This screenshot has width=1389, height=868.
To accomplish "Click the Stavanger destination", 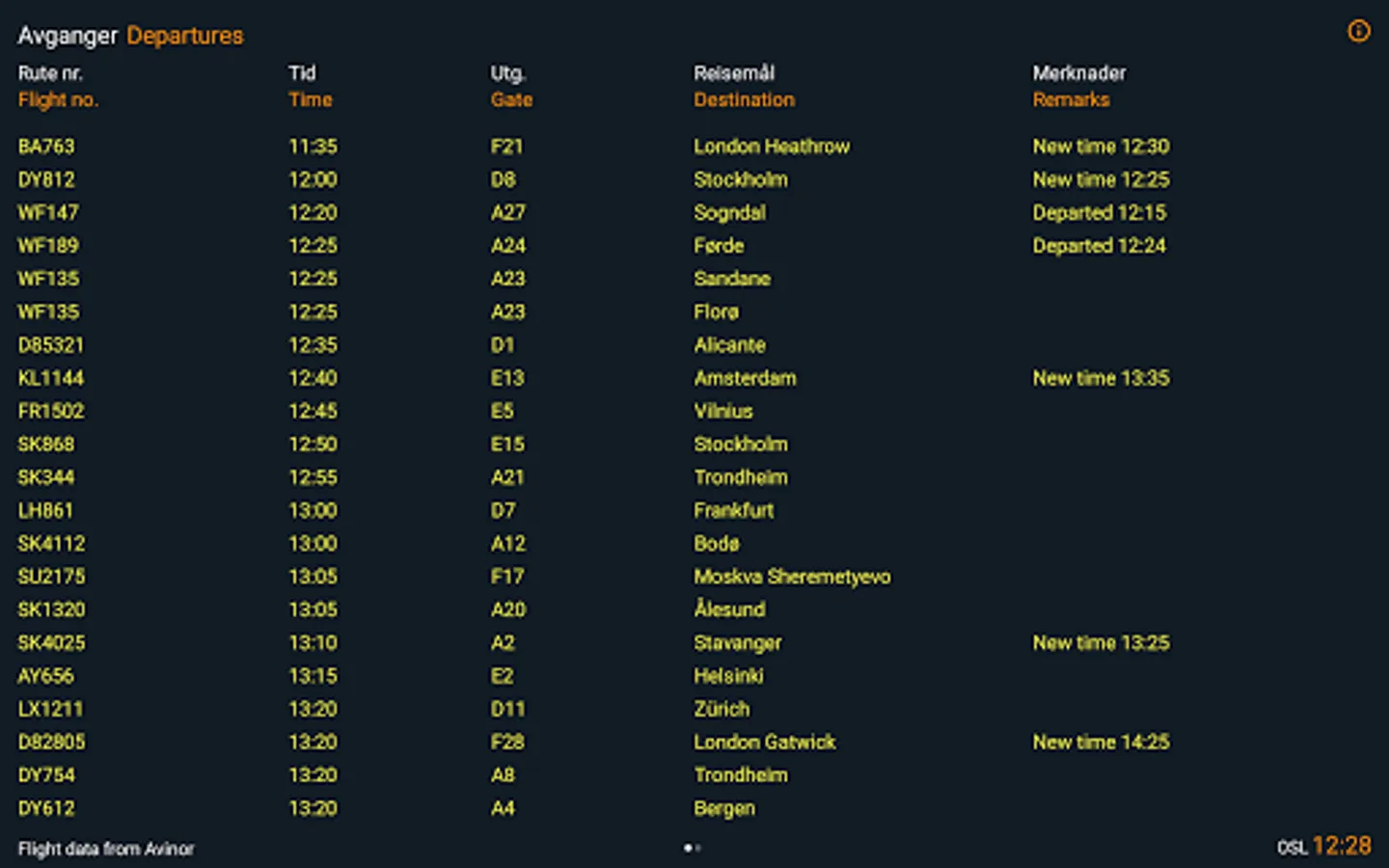I will (x=738, y=643).
